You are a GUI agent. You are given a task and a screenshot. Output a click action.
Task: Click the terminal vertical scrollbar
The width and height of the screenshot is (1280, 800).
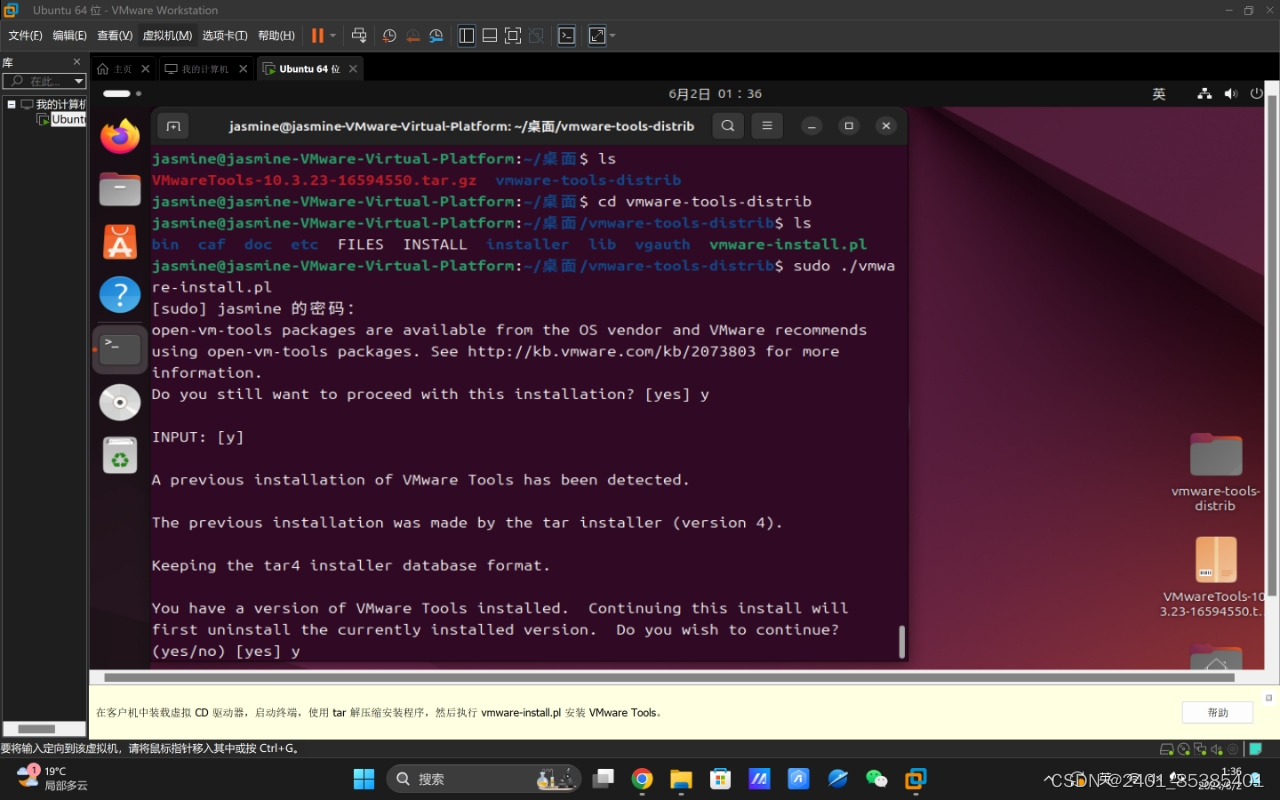[902, 642]
